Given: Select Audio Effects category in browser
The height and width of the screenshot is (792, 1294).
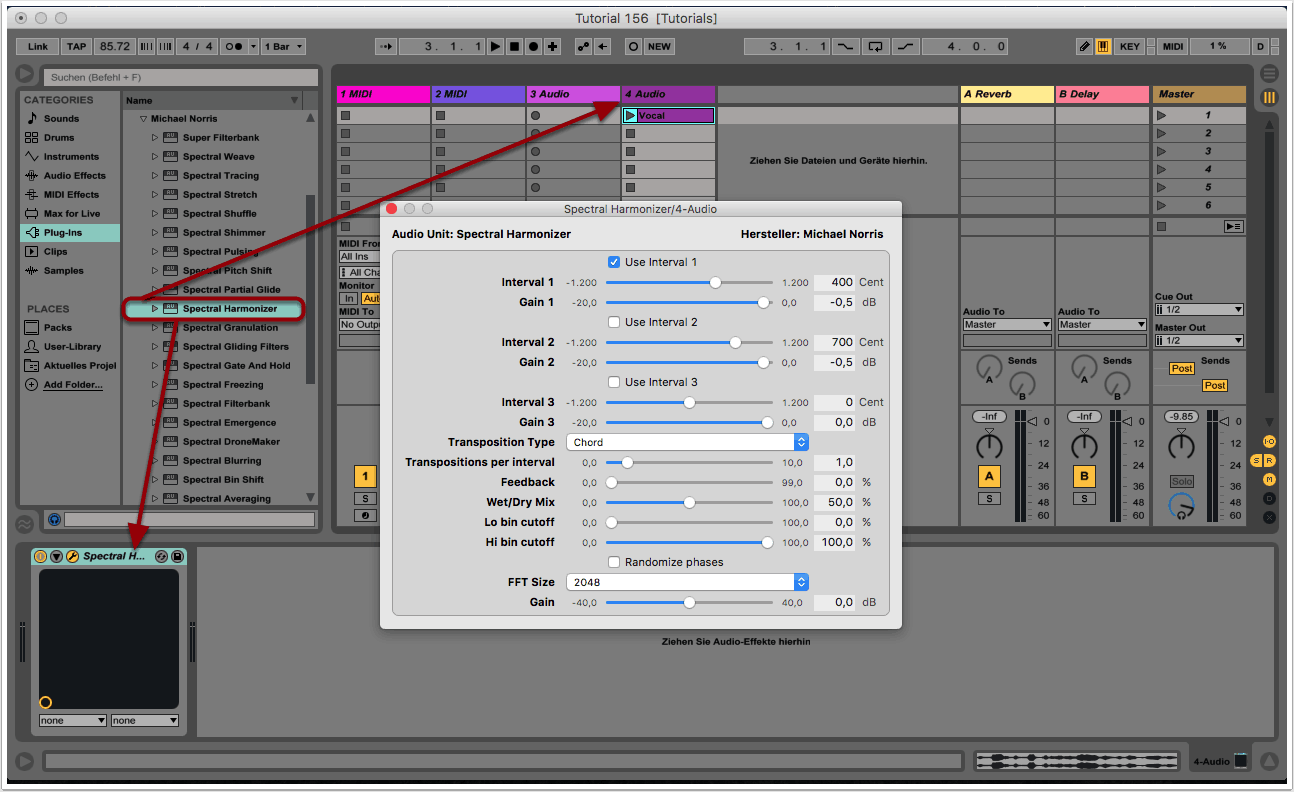Looking at the screenshot, I should point(74,176).
